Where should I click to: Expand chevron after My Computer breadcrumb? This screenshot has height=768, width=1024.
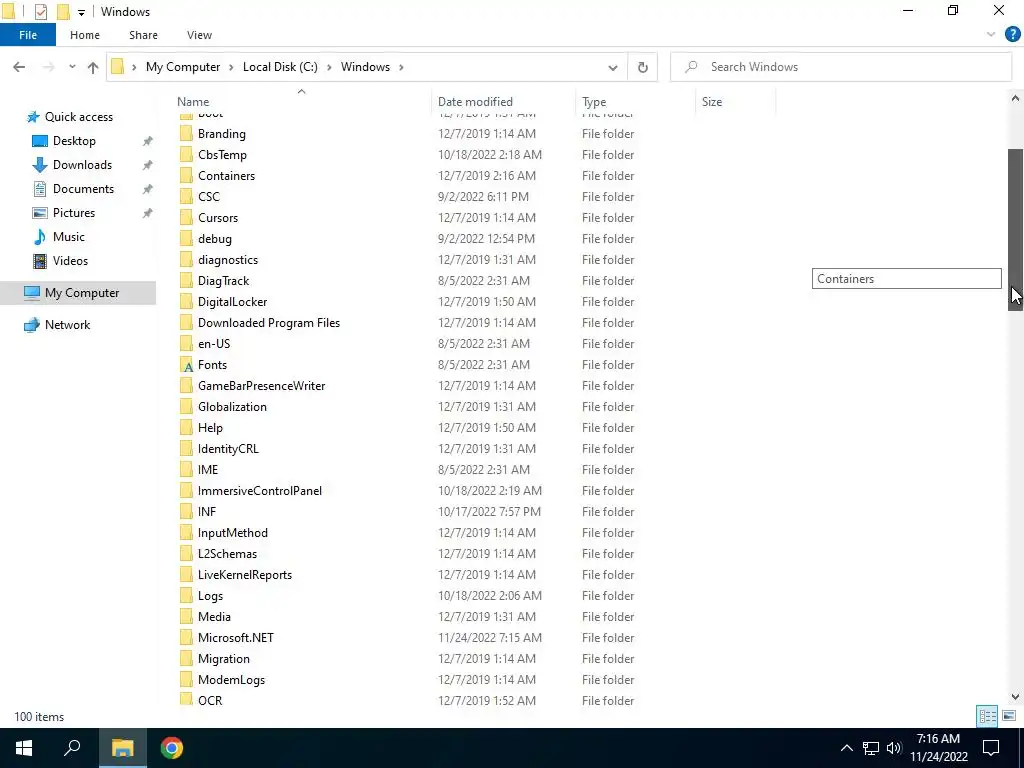pos(231,67)
